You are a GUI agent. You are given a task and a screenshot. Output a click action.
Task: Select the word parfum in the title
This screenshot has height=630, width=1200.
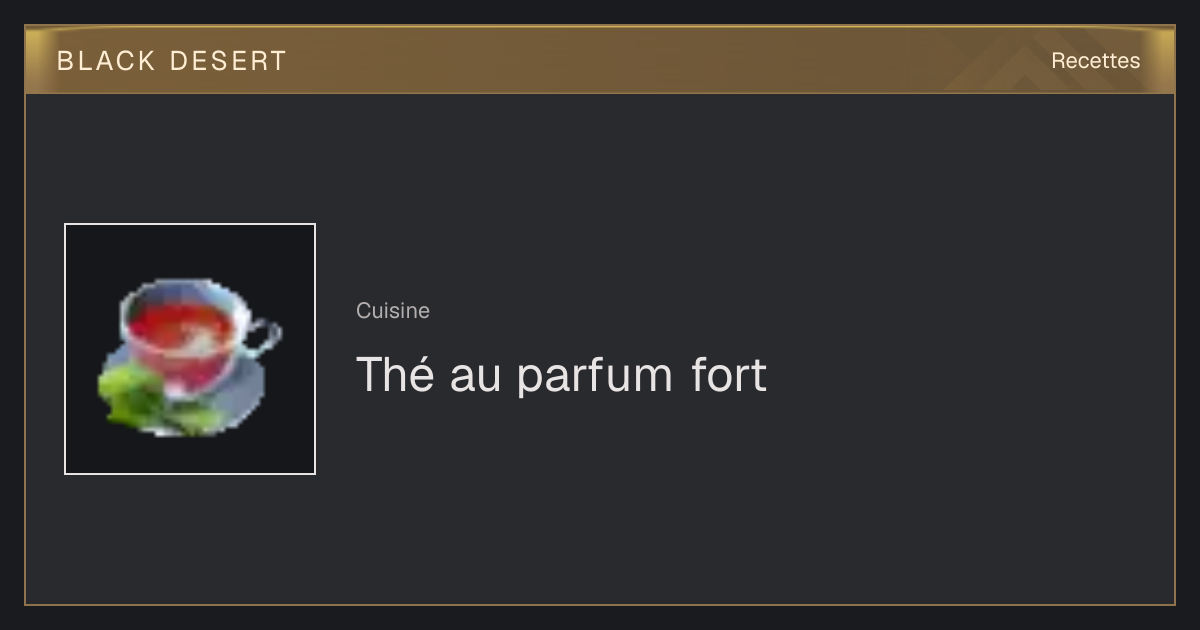(x=595, y=377)
